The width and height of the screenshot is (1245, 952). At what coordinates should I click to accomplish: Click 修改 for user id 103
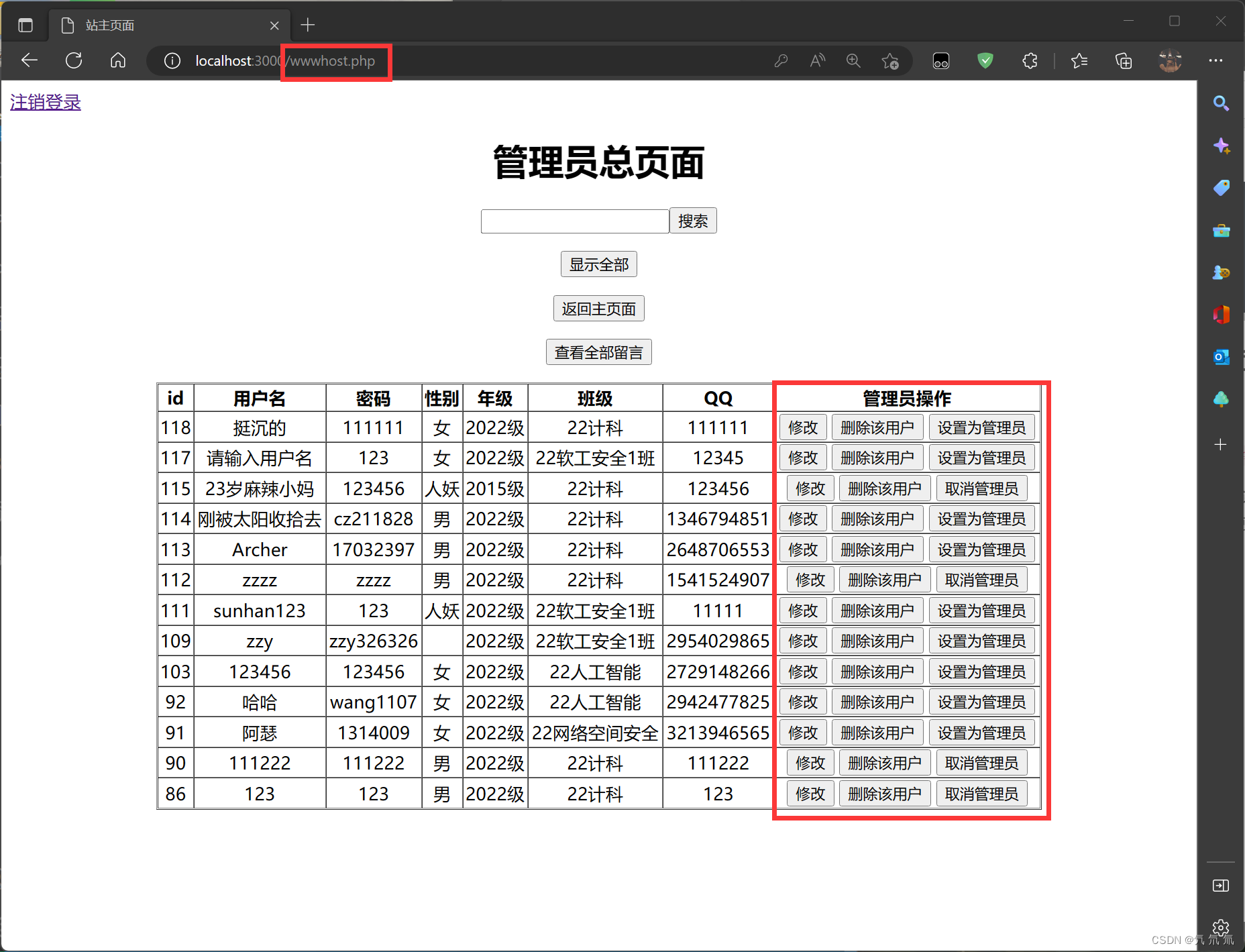pos(803,672)
